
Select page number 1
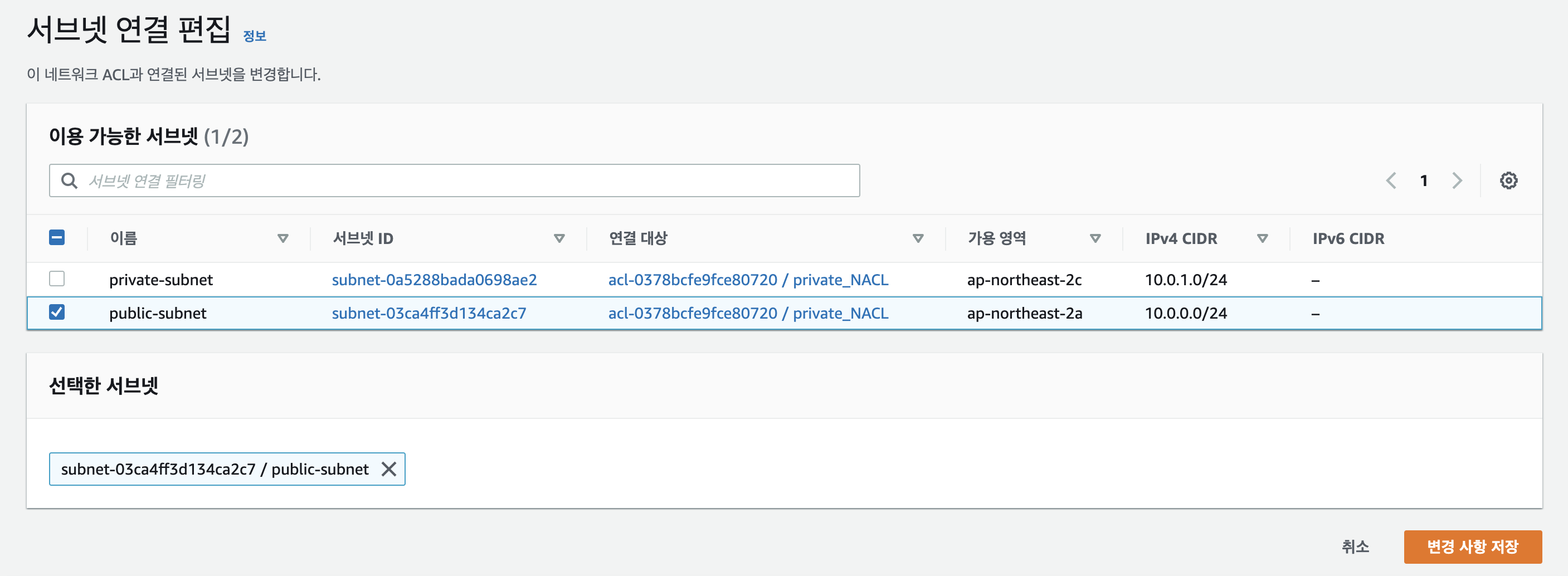[x=1424, y=180]
